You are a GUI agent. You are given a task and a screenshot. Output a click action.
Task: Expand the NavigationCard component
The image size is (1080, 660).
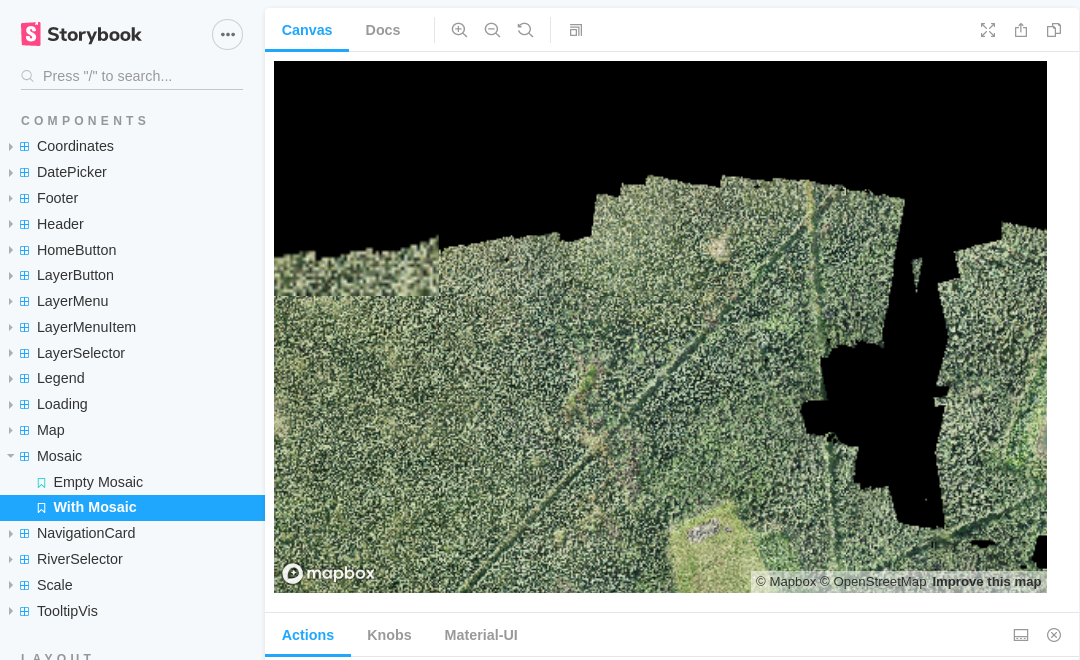pos(85,533)
